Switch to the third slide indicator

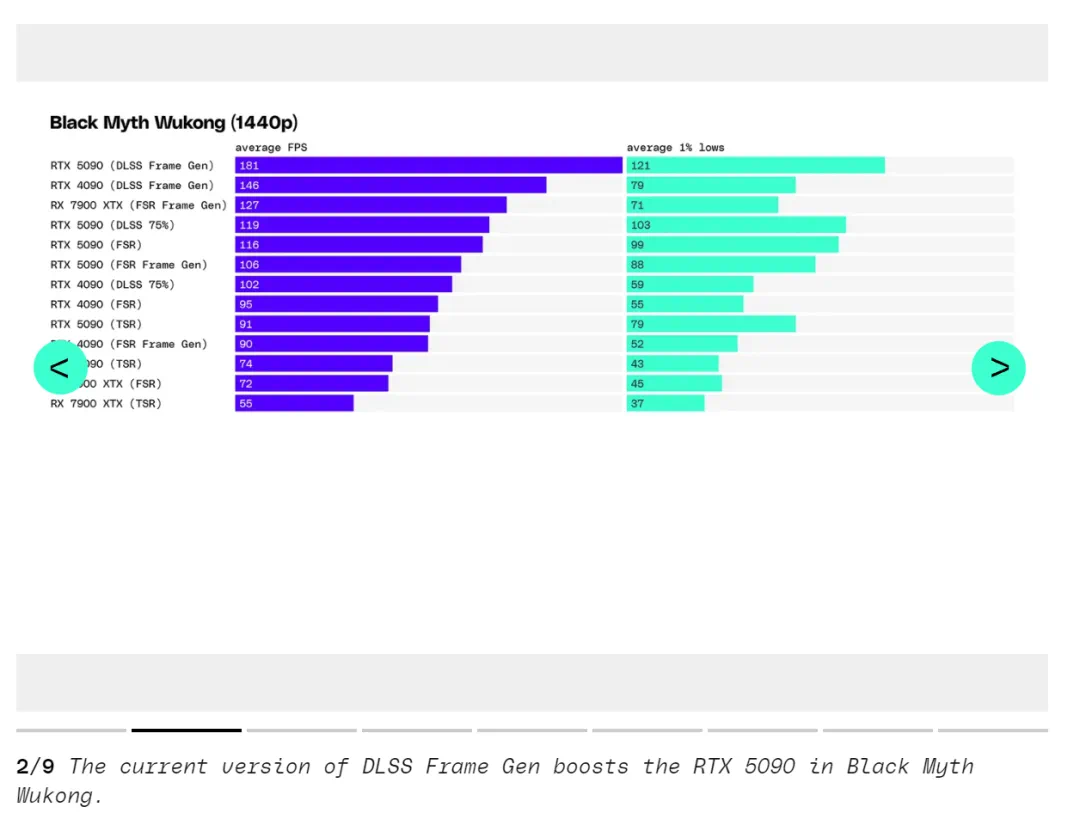click(301, 730)
